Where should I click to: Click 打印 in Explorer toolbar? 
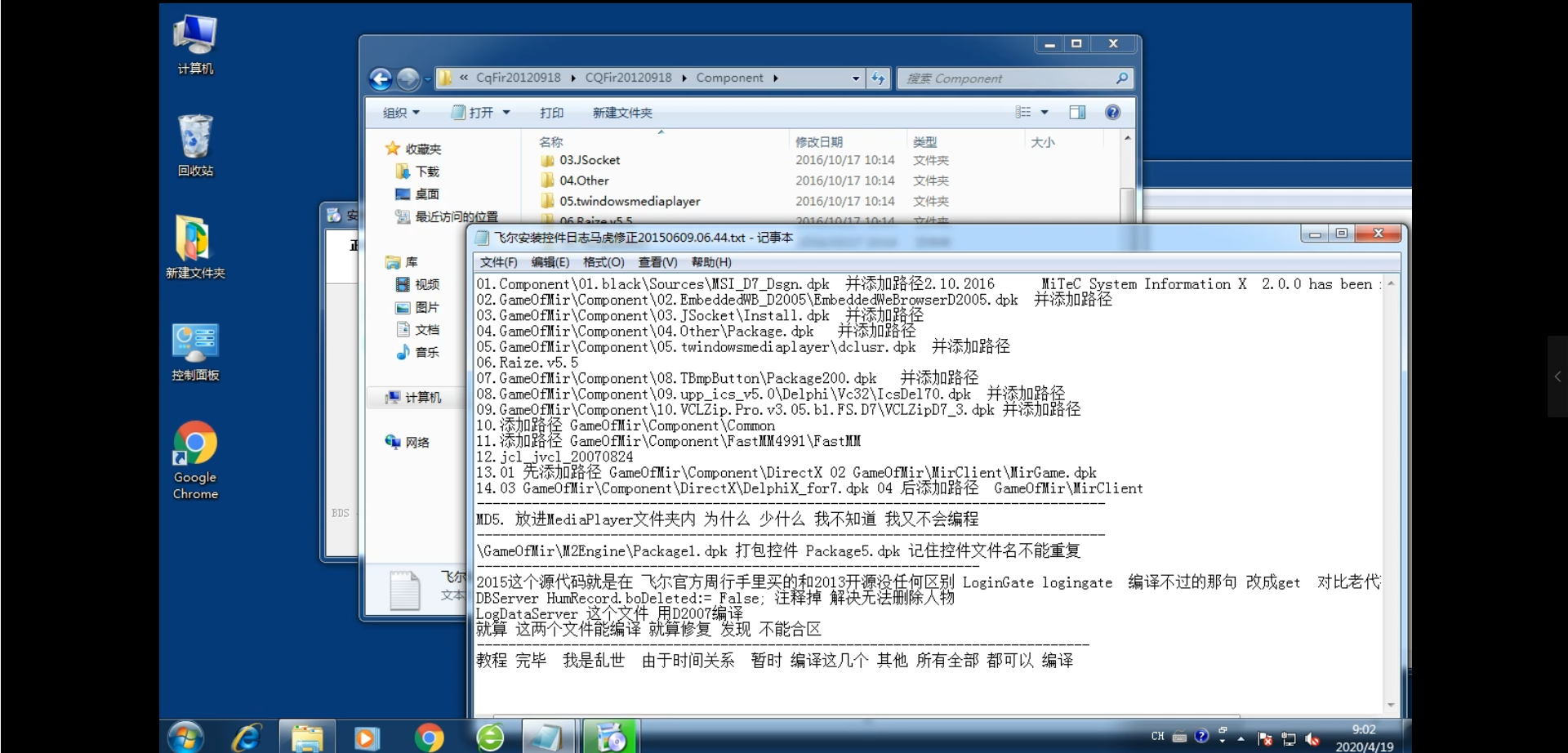click(x=551, y=113)
